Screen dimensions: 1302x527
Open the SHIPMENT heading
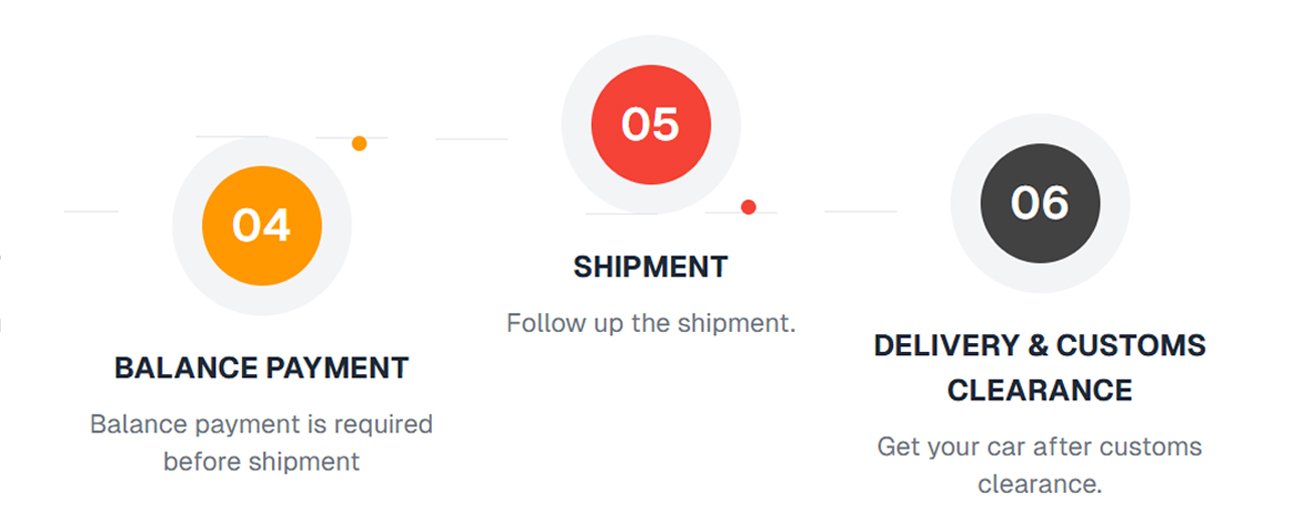coord(651,267)
